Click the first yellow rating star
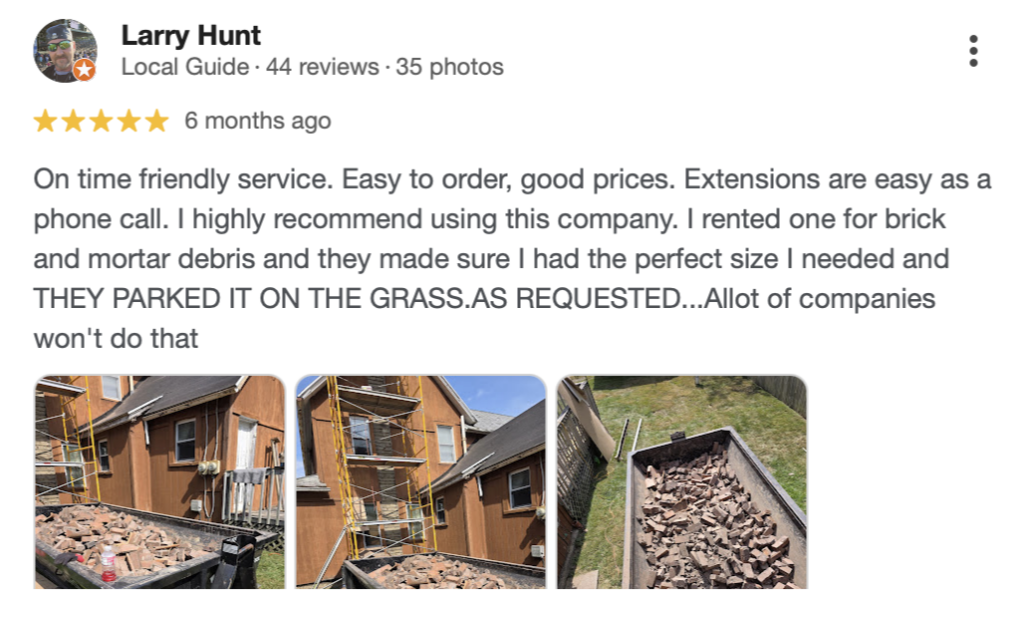Viewport: 1024px width, 618px height. click(45, 122)
